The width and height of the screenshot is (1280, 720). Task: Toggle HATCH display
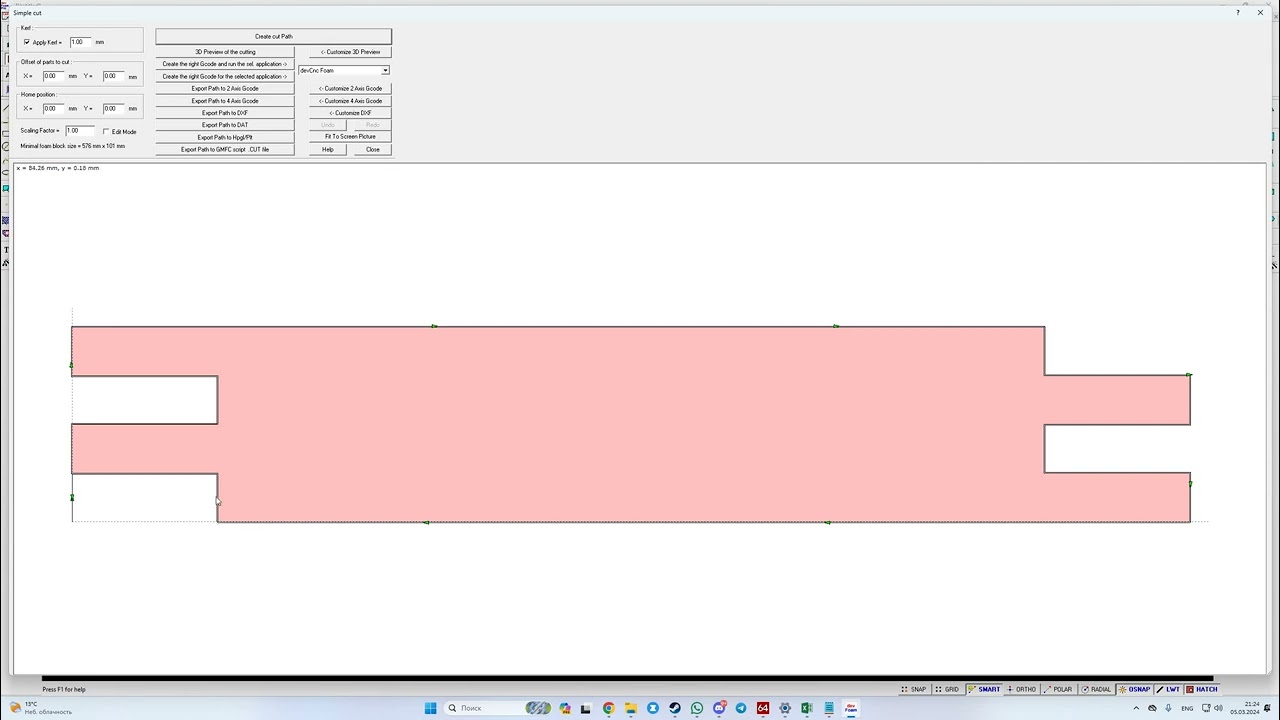(x=1203, y=689)
